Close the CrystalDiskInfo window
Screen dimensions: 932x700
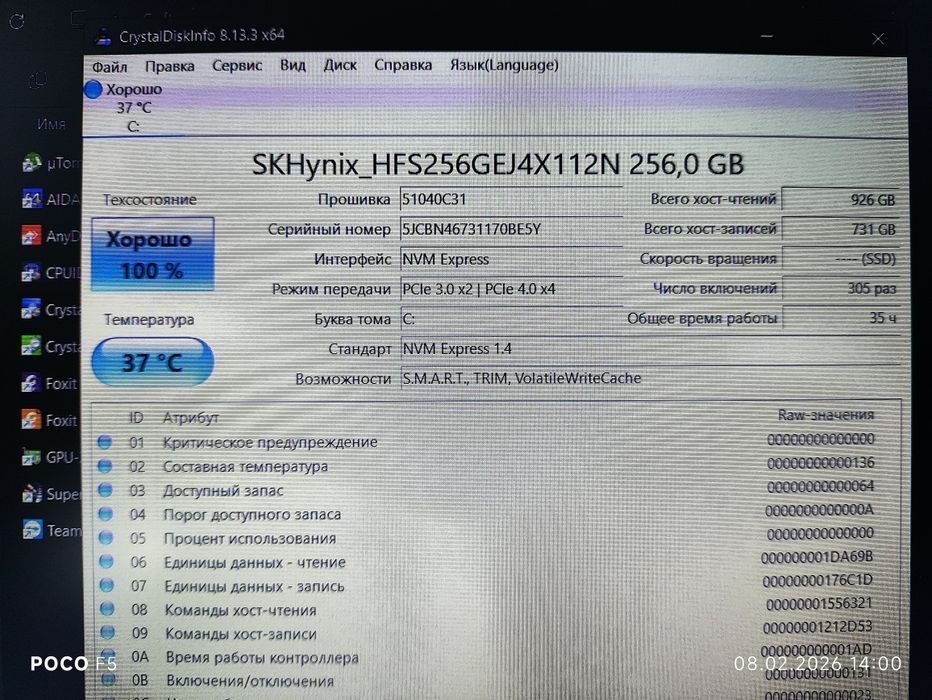tap(878, 39)
